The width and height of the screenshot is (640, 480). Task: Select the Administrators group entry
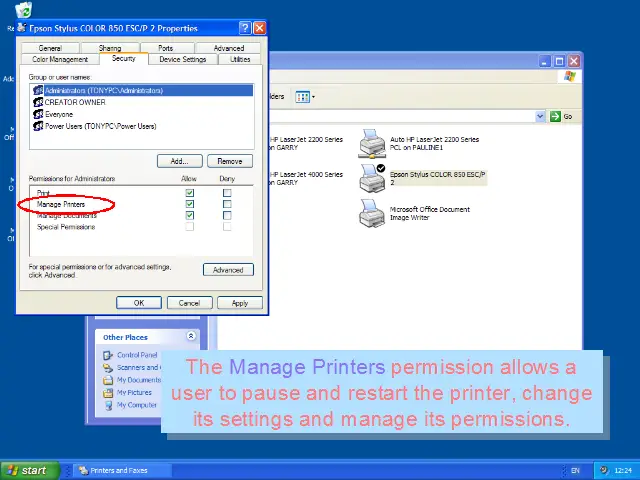pyautogui.click(x=142, y=90)
